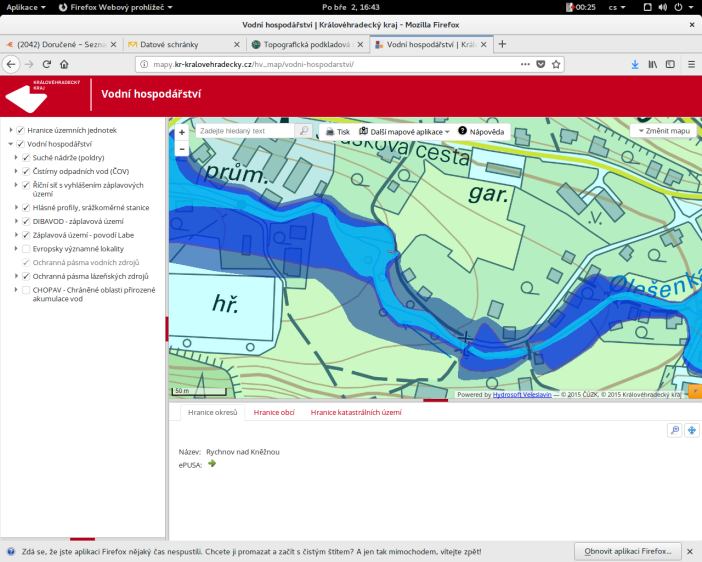Click the pan-to-feature arrows icon in results panel
Viewport: 702px width, 562px height.
[x=691, y=430]
